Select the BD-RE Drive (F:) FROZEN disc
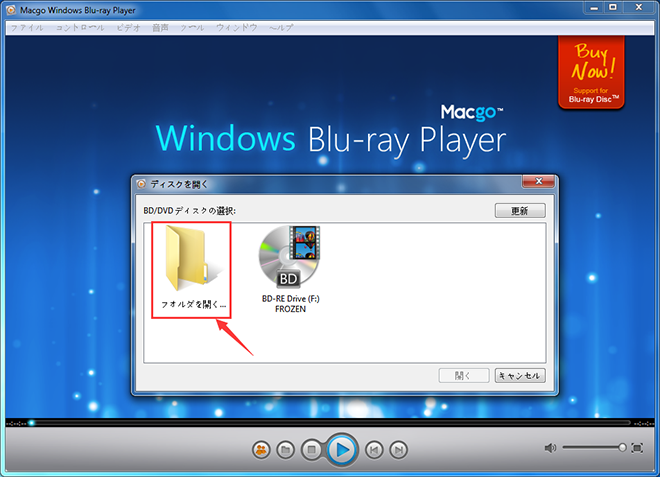The width and height of the screenshot is (660, 477). pyautogui.click(x=289, y=268)
